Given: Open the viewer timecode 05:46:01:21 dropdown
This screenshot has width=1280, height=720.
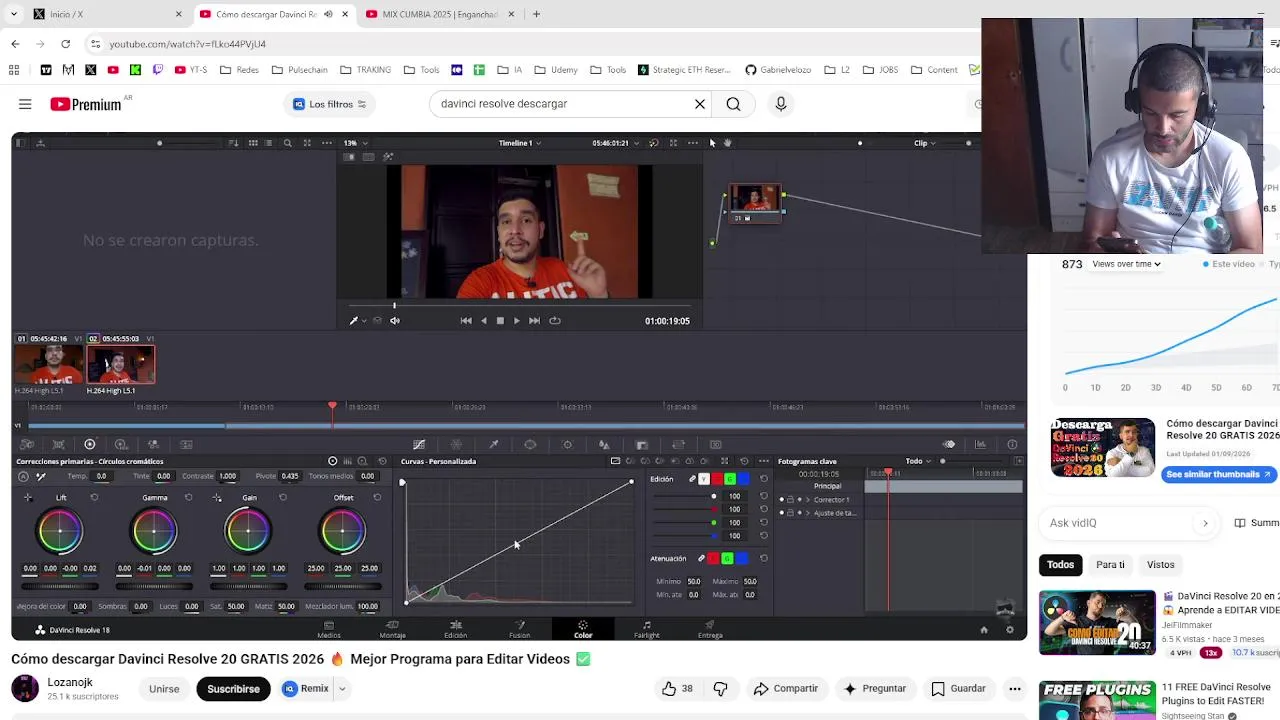Looking at the screenshot, I should [614, 143].
